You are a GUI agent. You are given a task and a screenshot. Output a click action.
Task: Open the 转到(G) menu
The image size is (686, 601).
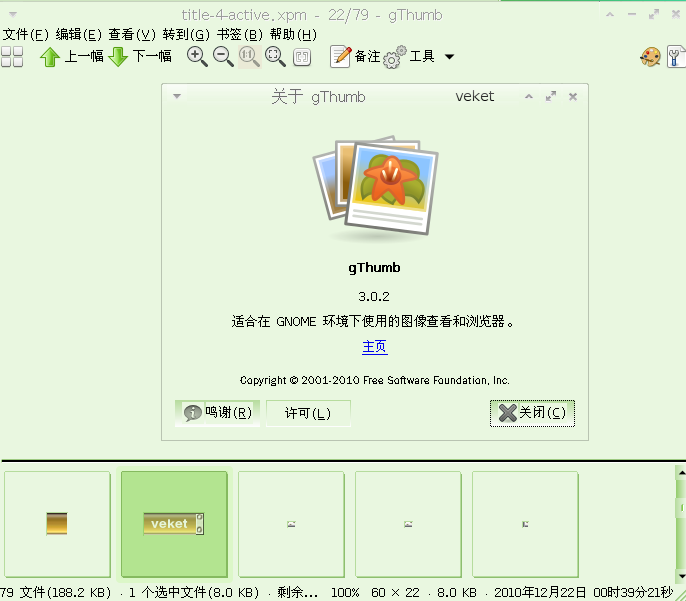coord(186,34)
